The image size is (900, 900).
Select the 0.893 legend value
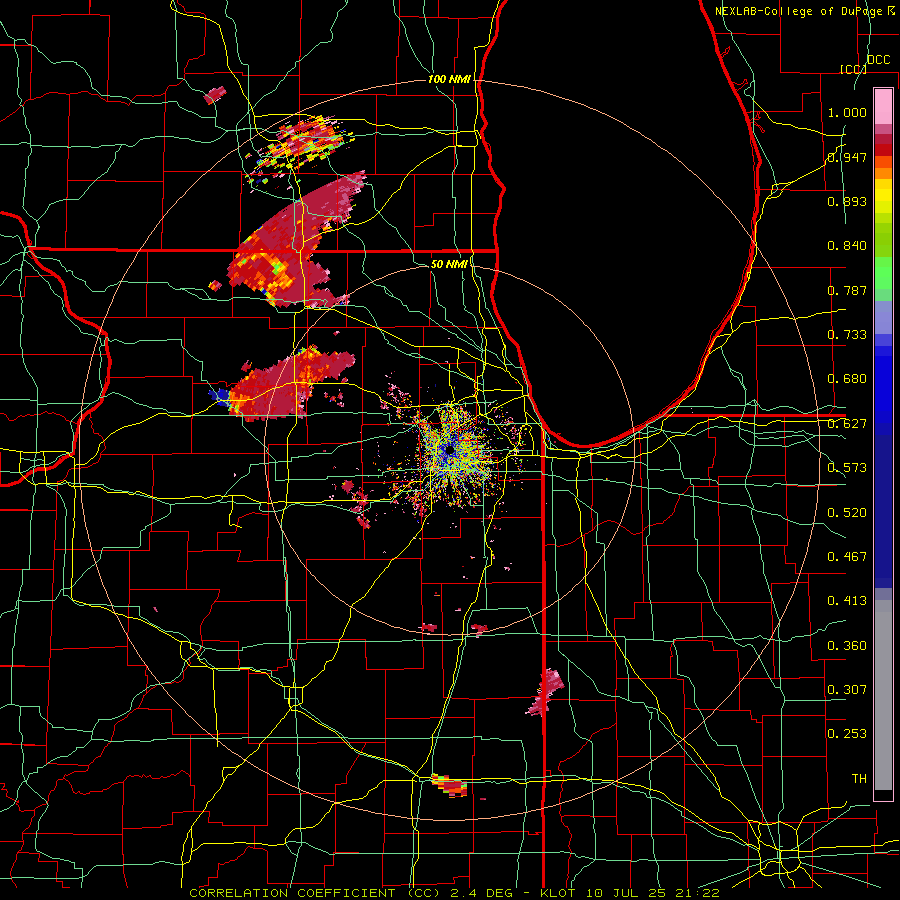(x=847, y=201)
